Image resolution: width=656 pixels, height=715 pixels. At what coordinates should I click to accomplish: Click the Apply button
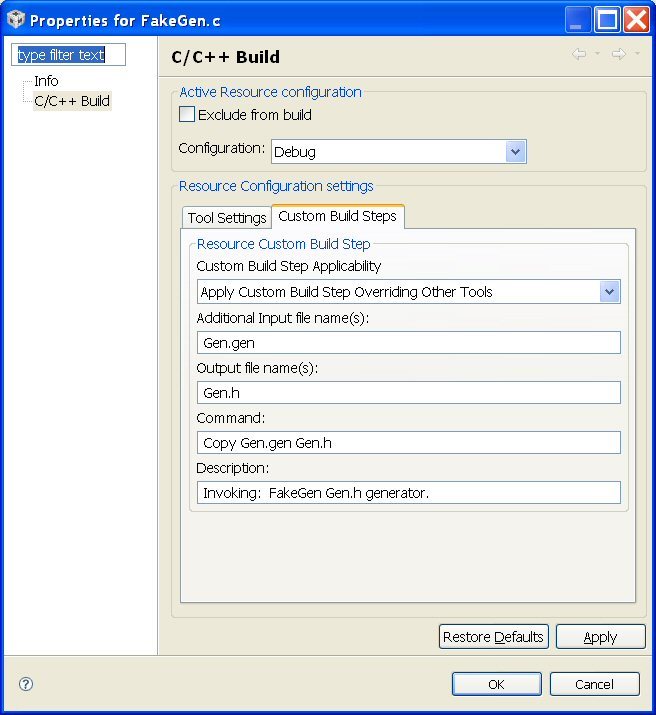click(600, 637)
